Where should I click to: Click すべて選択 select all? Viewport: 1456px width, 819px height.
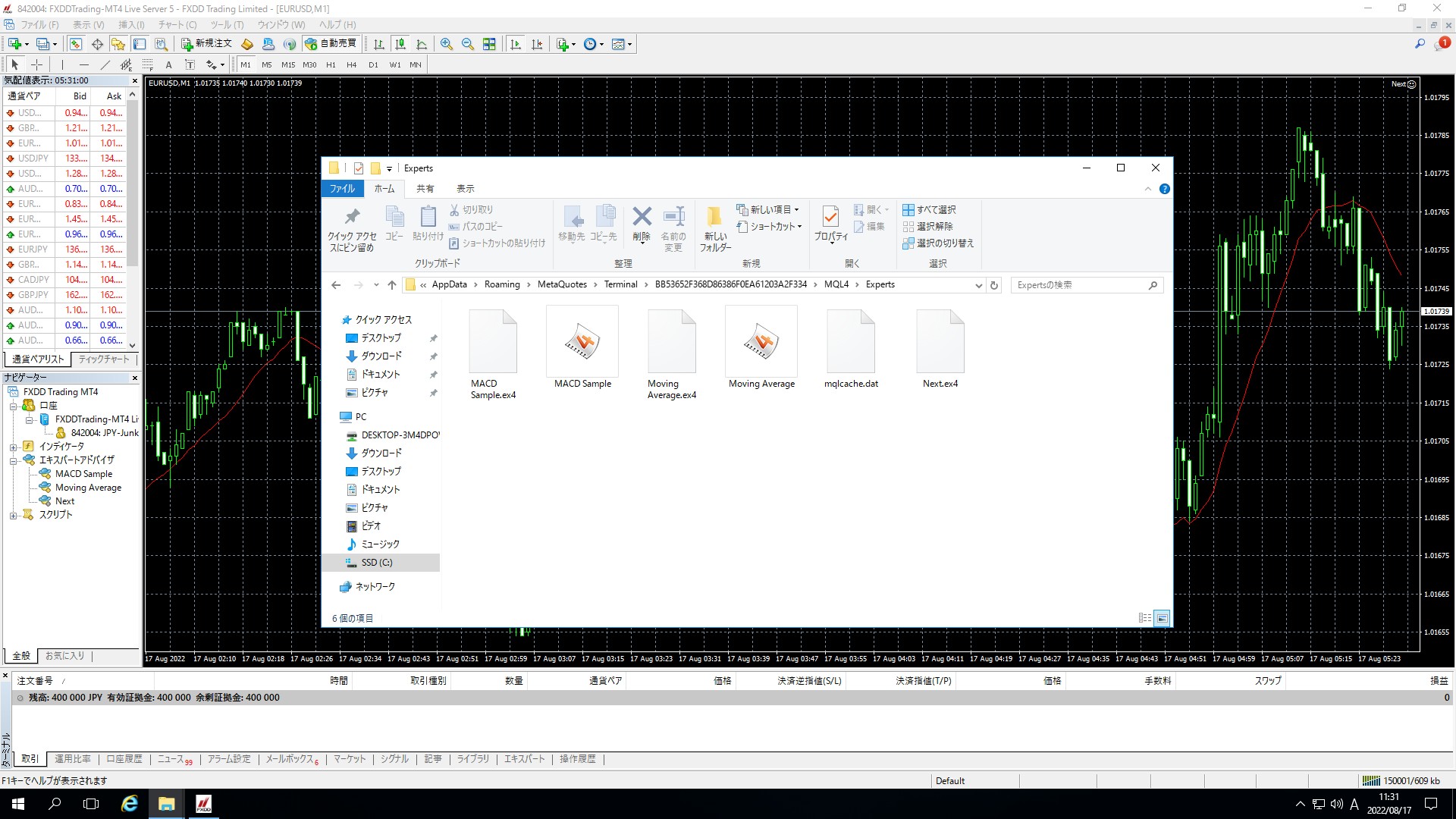[929, 210]
